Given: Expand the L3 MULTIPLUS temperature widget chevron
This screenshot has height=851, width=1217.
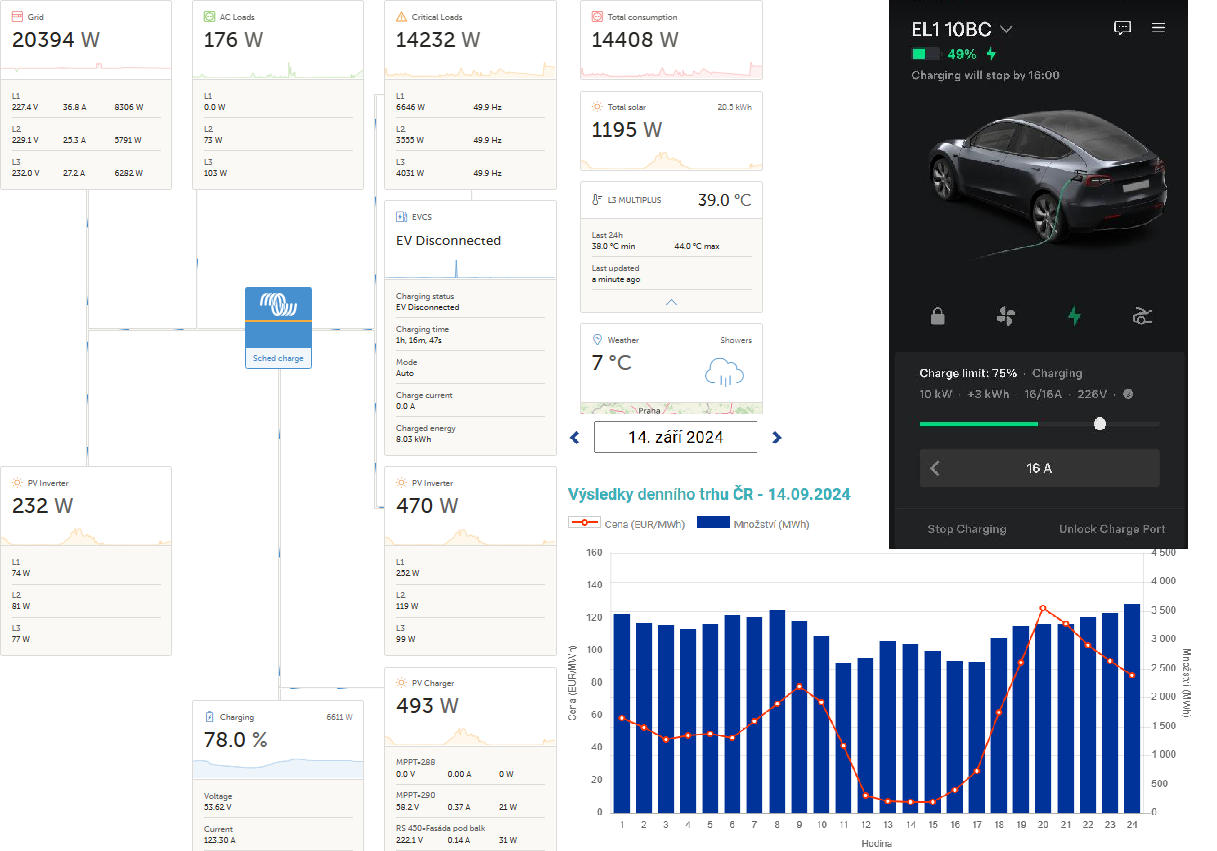Looking at the screenshot, I should tap(671, 302).
